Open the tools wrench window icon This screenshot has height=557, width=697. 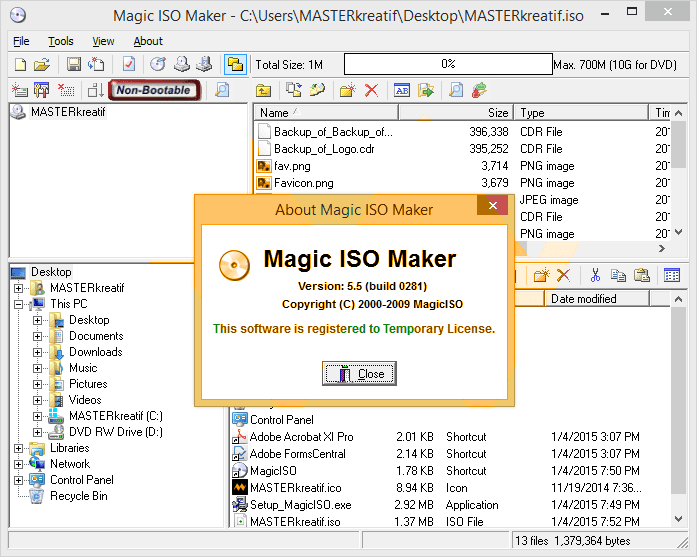[42, 90]
